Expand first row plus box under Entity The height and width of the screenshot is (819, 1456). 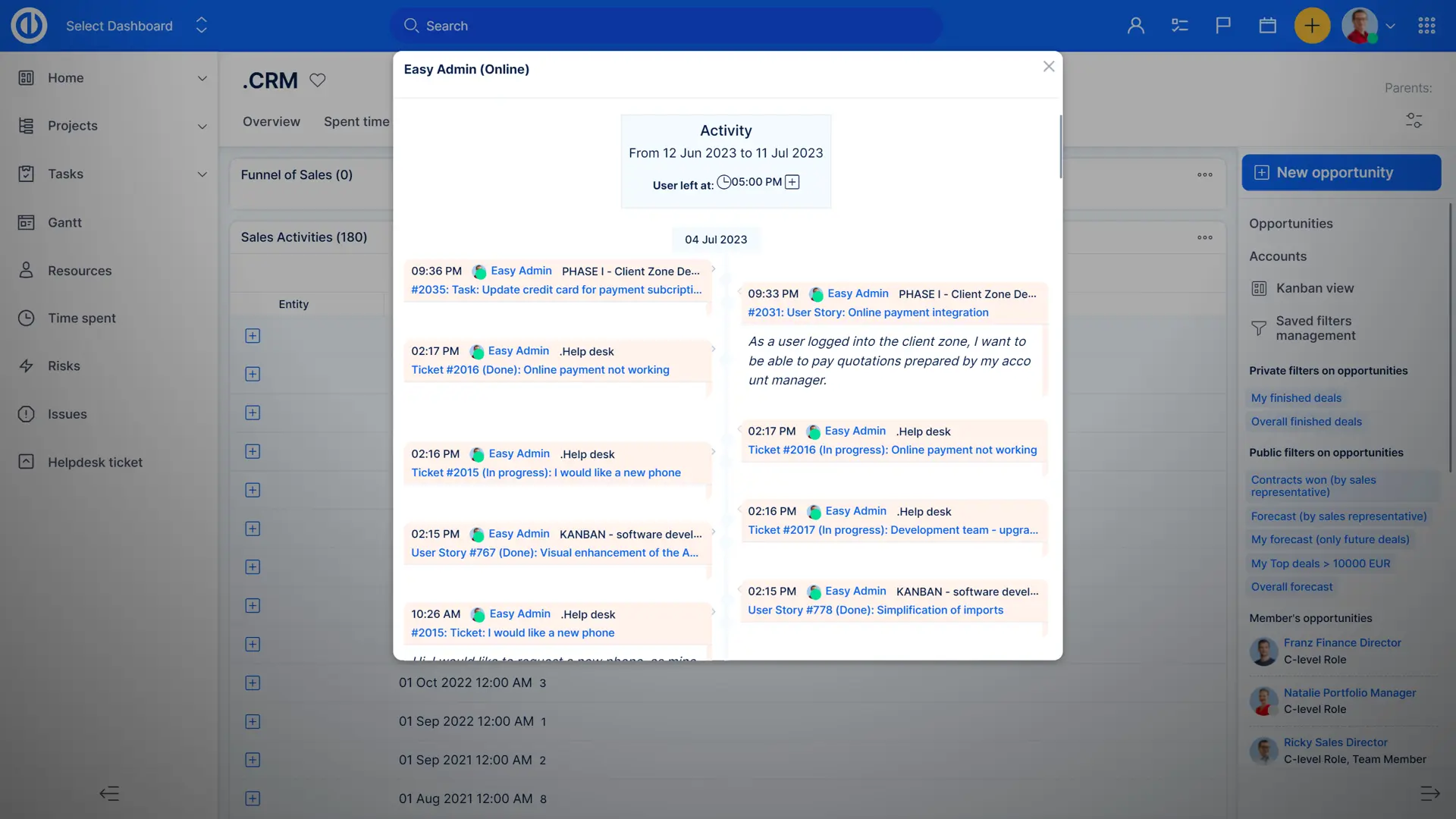[253, 336]
